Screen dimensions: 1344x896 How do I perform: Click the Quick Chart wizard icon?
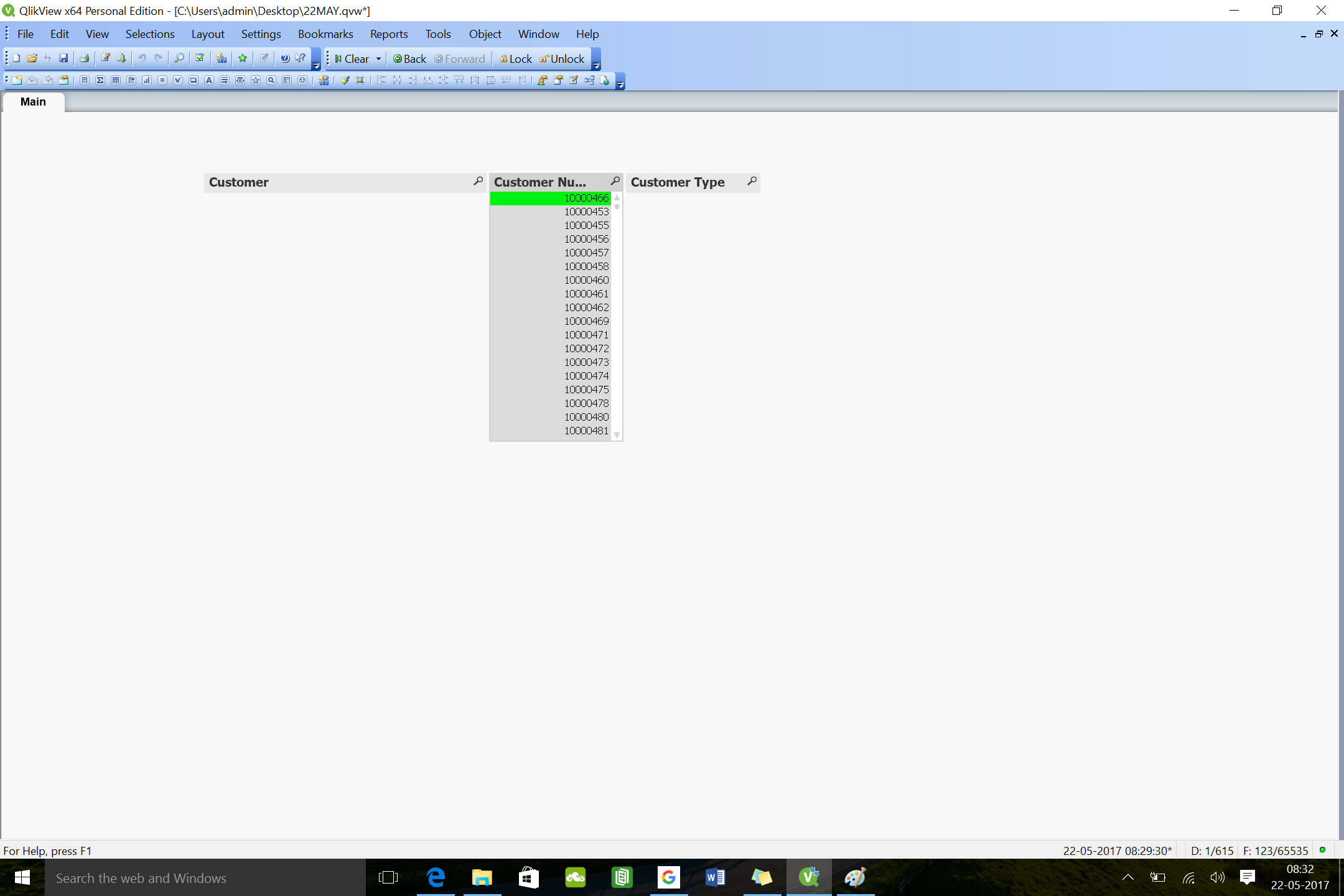point(222,58)
